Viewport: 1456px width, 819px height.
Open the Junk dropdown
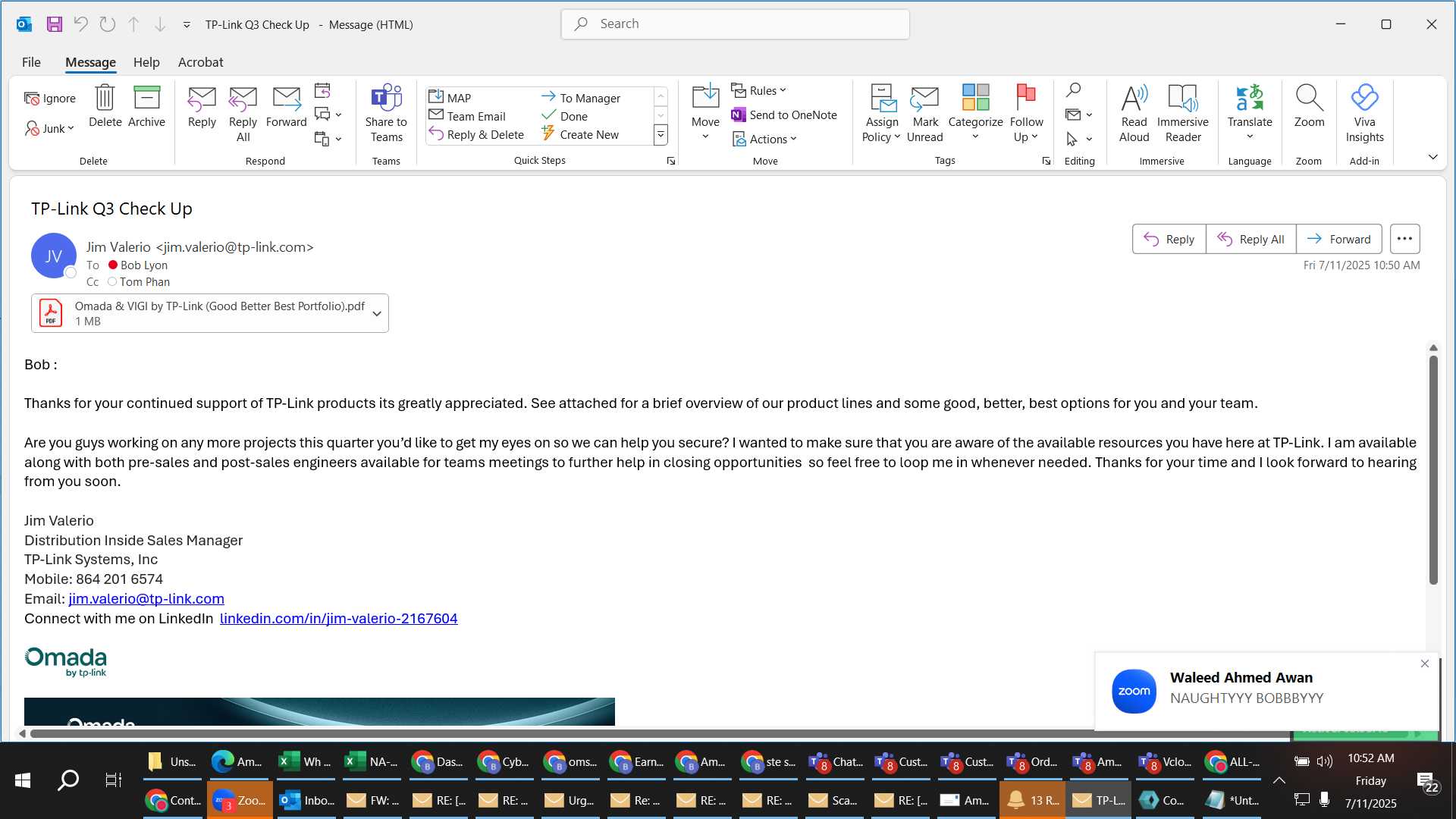pyautogui.click(x=50, y=129)
